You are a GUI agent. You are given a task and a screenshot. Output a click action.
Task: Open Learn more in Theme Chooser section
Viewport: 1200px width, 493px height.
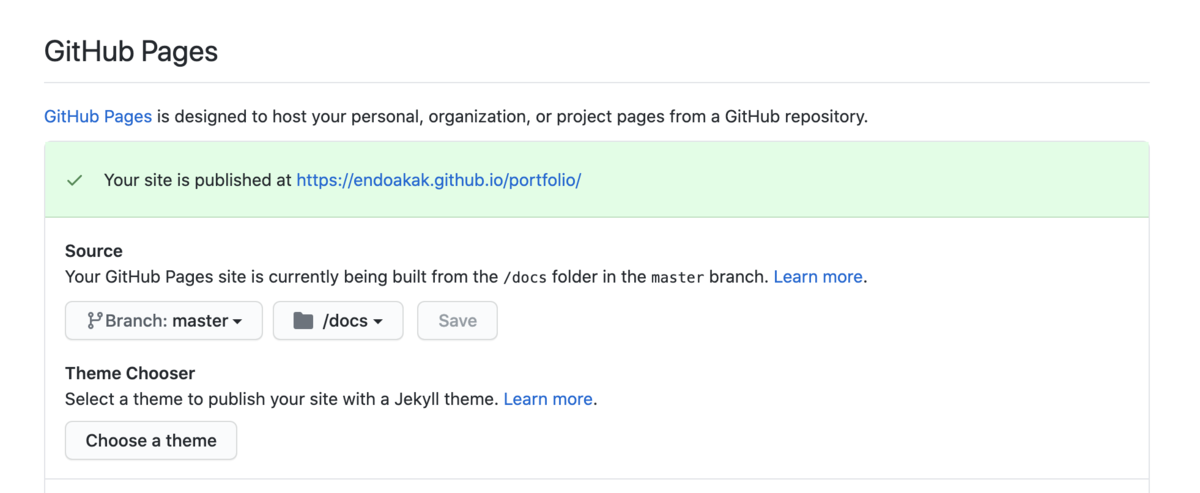(x=548, y=399)
